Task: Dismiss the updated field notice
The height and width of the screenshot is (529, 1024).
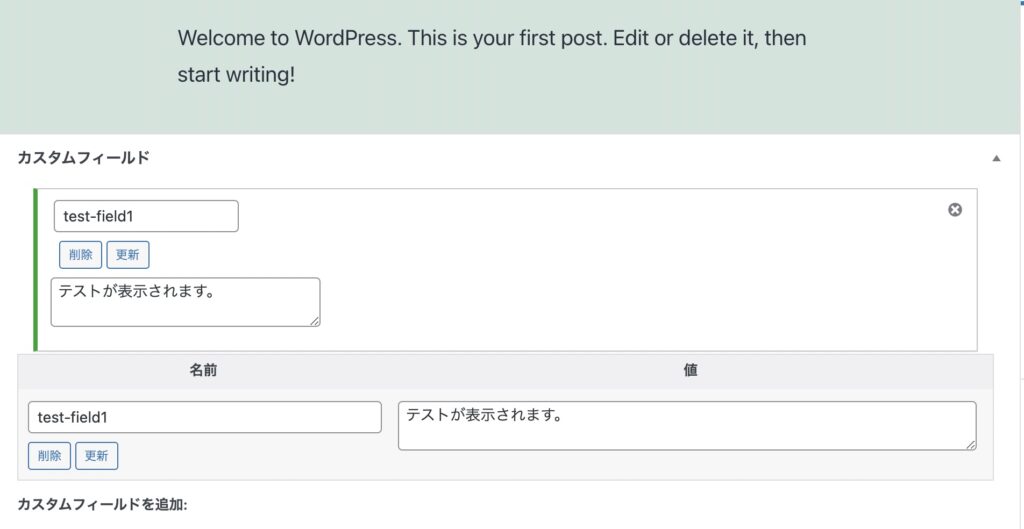Action: tap(955, 210)
